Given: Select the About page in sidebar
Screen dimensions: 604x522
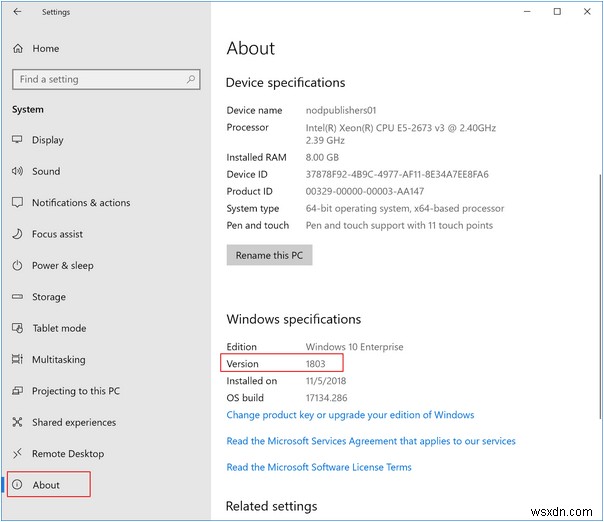Looking at the screenshot, I should pyautogui.click(x=47, y=485).
